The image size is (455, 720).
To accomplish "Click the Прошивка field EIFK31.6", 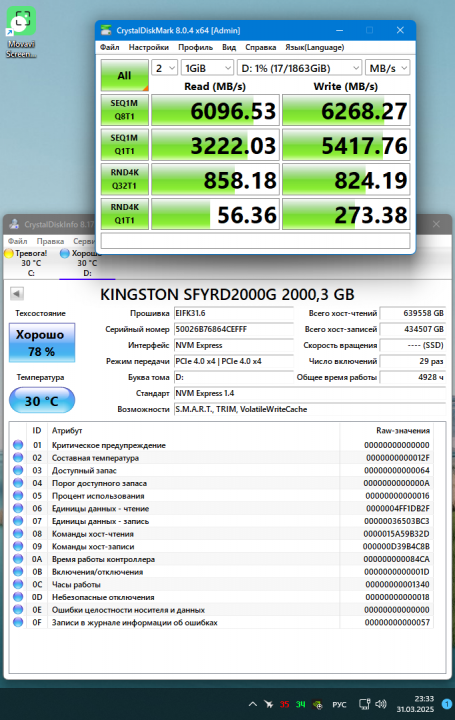I will (234, 313).
